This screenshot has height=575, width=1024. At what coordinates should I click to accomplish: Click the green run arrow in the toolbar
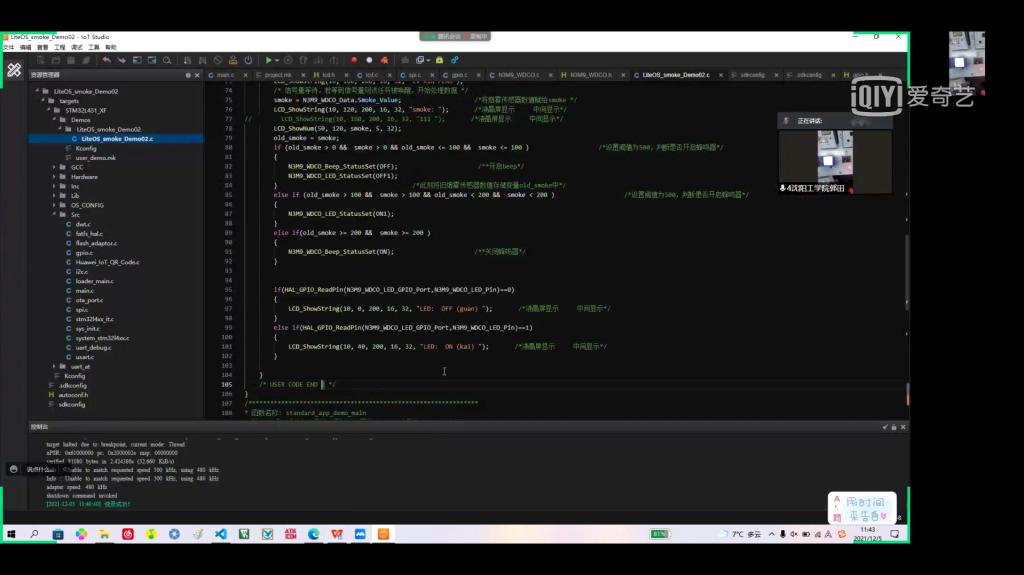pos(268,60)
